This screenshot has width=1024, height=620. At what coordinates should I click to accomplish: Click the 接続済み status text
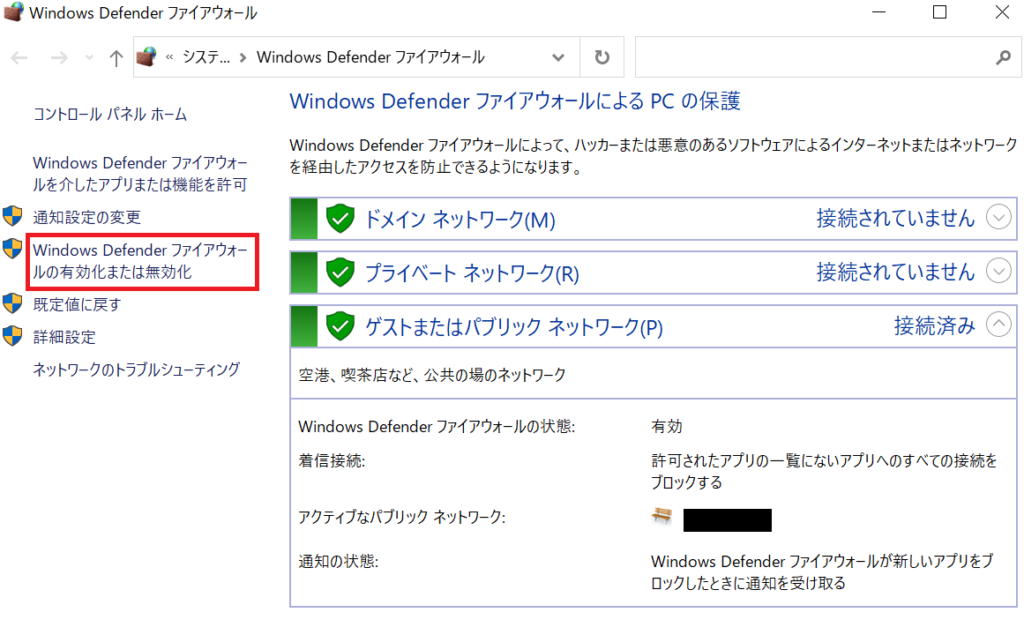pyautogui.click(x=934, y=325)
